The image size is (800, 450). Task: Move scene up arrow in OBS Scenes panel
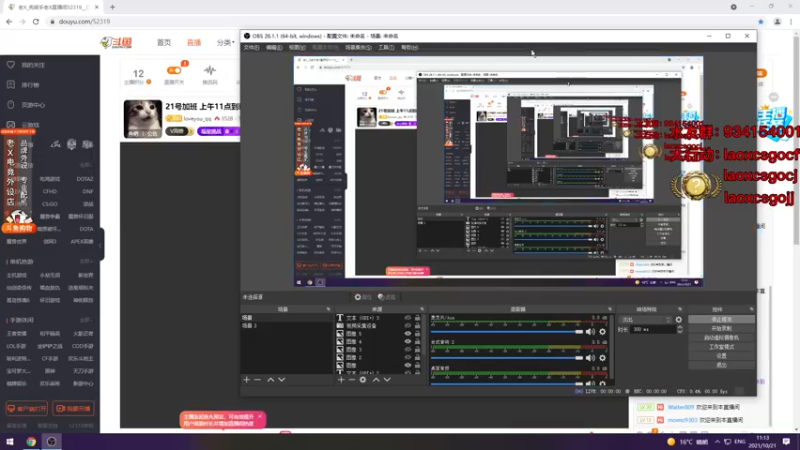pyautogui.click(x=270, y=380)
